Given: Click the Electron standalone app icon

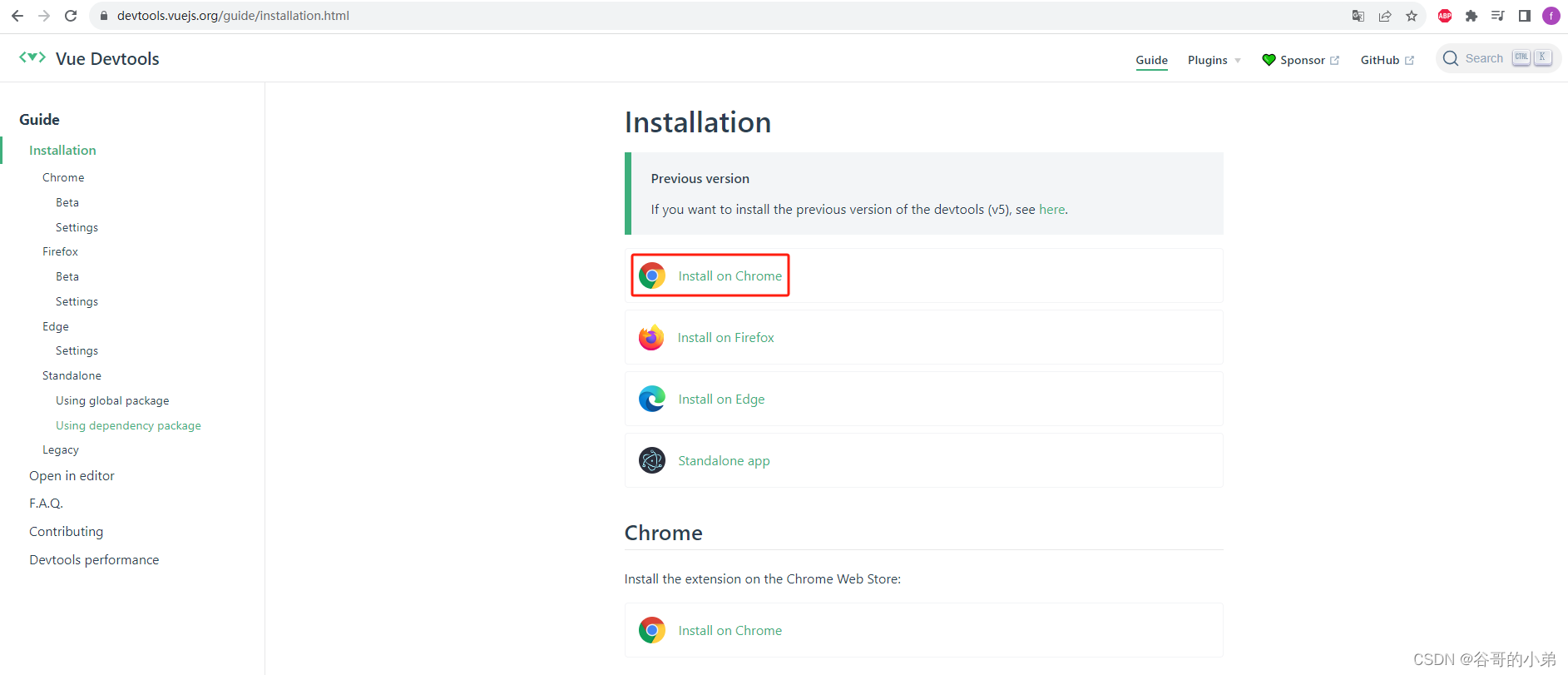Looking at the screenshot, I should (x=652, y=460).
